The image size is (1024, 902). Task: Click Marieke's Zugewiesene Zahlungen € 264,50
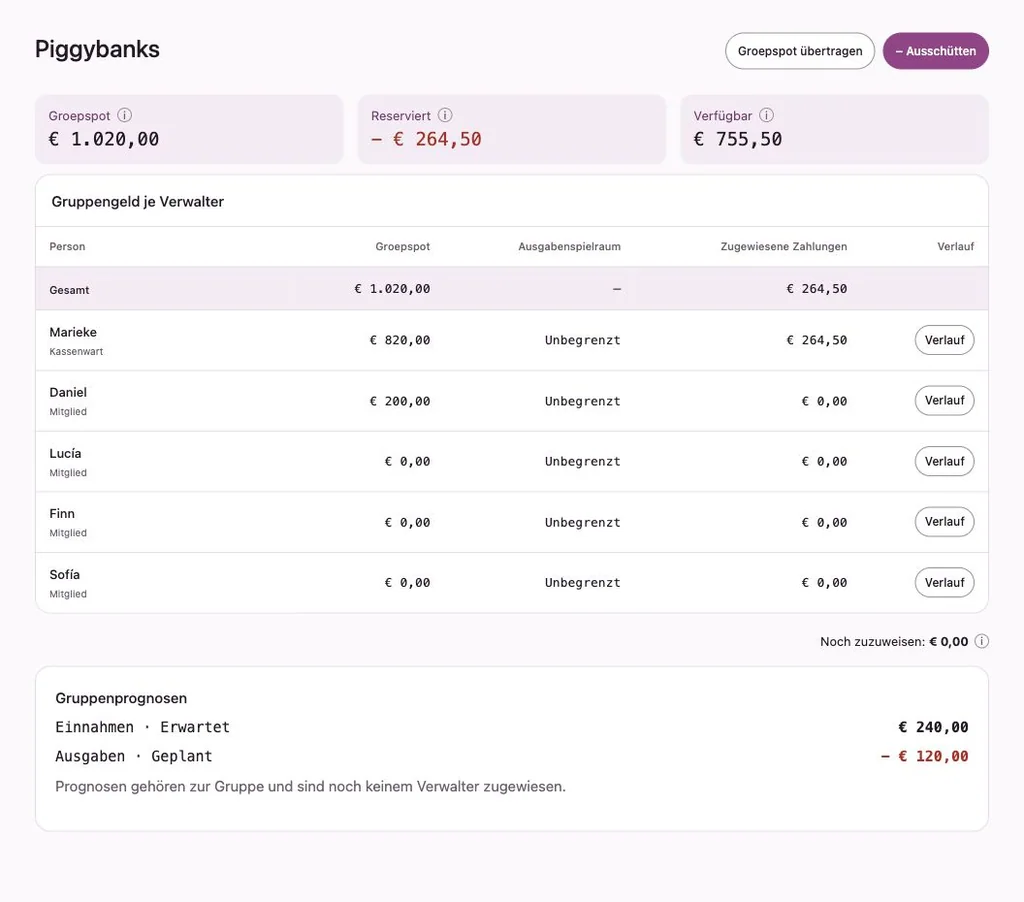(817, 340)
